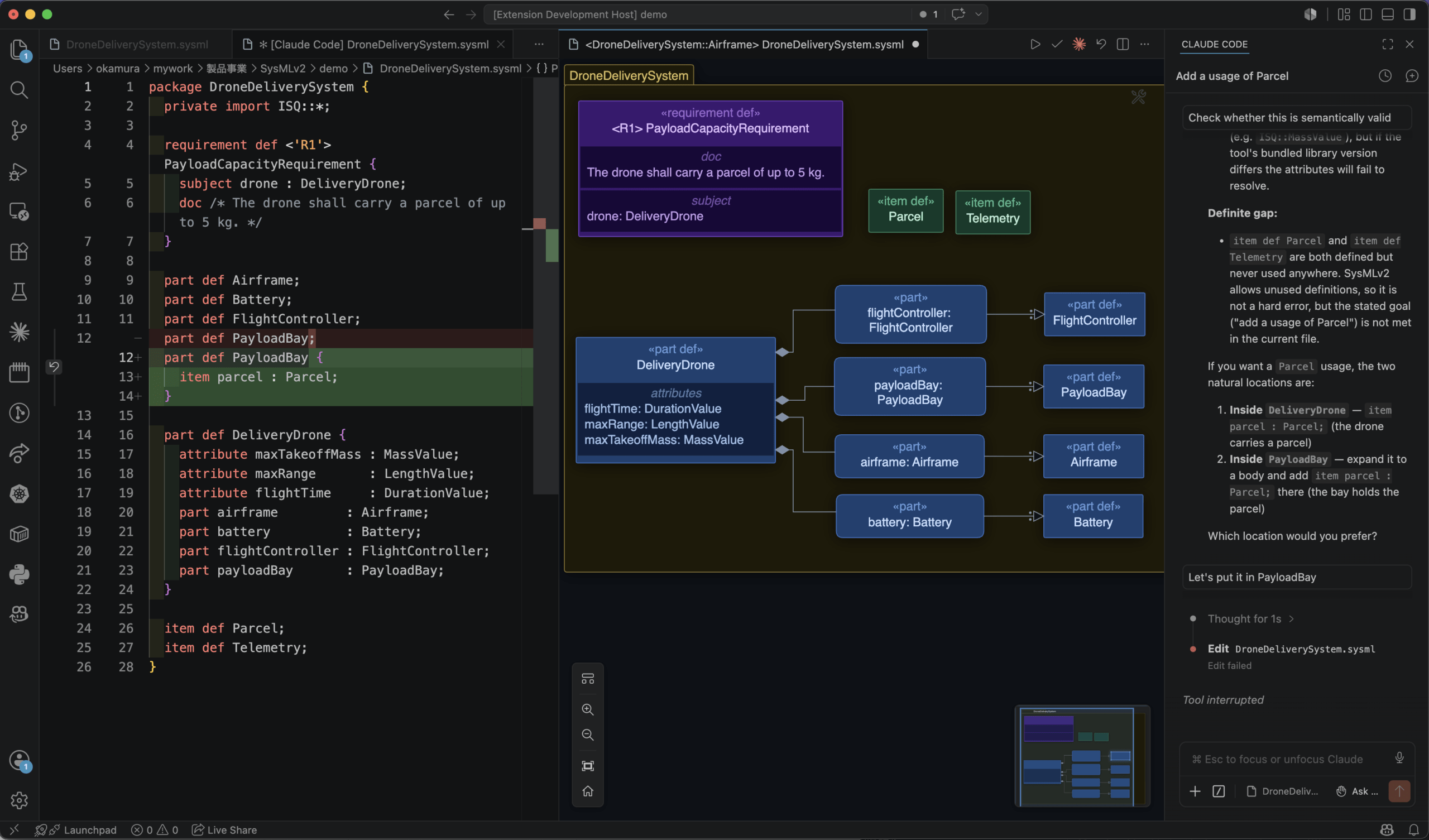Maximize the Claude Code panel
The image size is (1429, 840).
point(1387,44)
